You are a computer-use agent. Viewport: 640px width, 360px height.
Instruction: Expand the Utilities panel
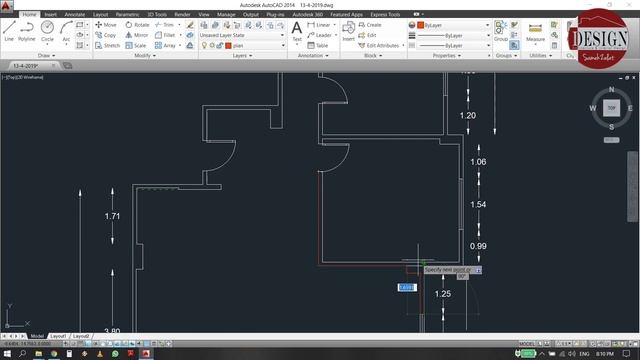click(541, 55)
